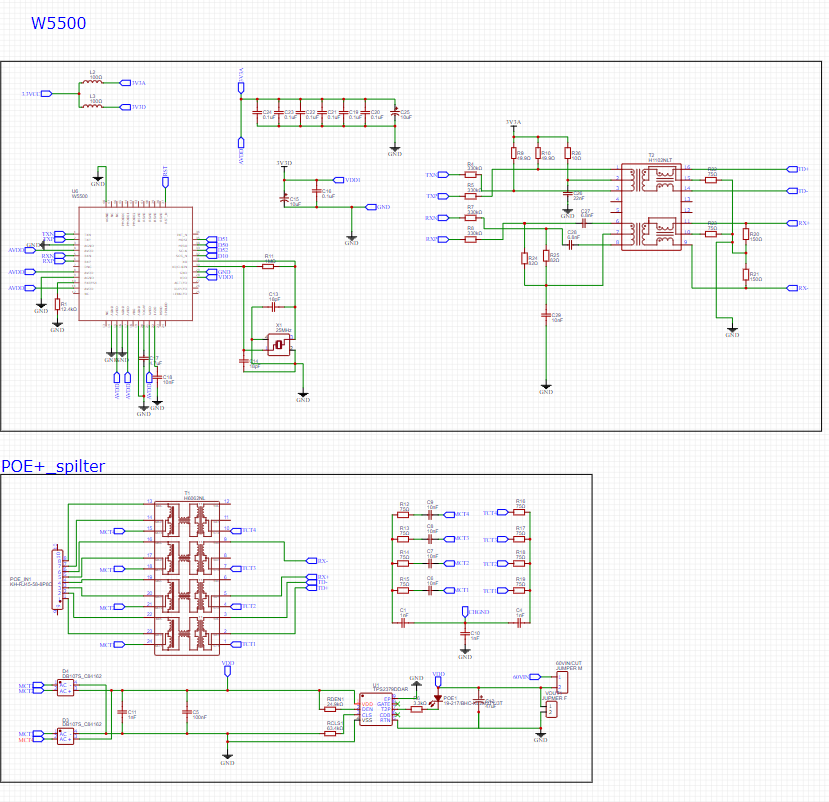
Task: Select the POE_IN1 RJ45 connector symbol
Action: click(57, 579)
